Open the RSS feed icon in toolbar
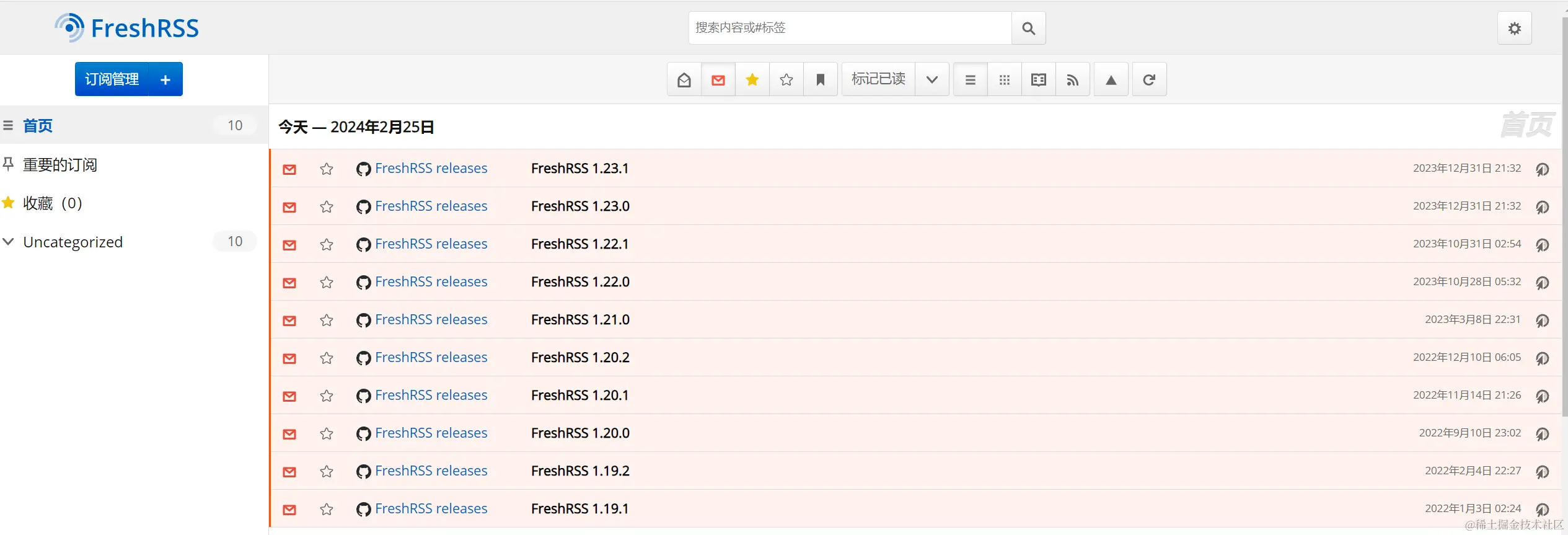 [1073, 79]
